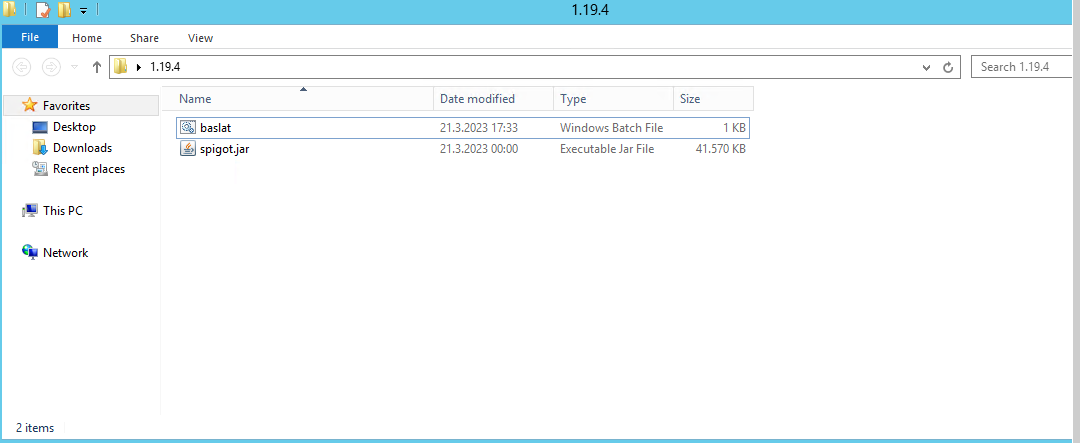This screenshot has height=443, width=1080.
Task: Click Executable Jar File type cell
Action: (607, 149)
